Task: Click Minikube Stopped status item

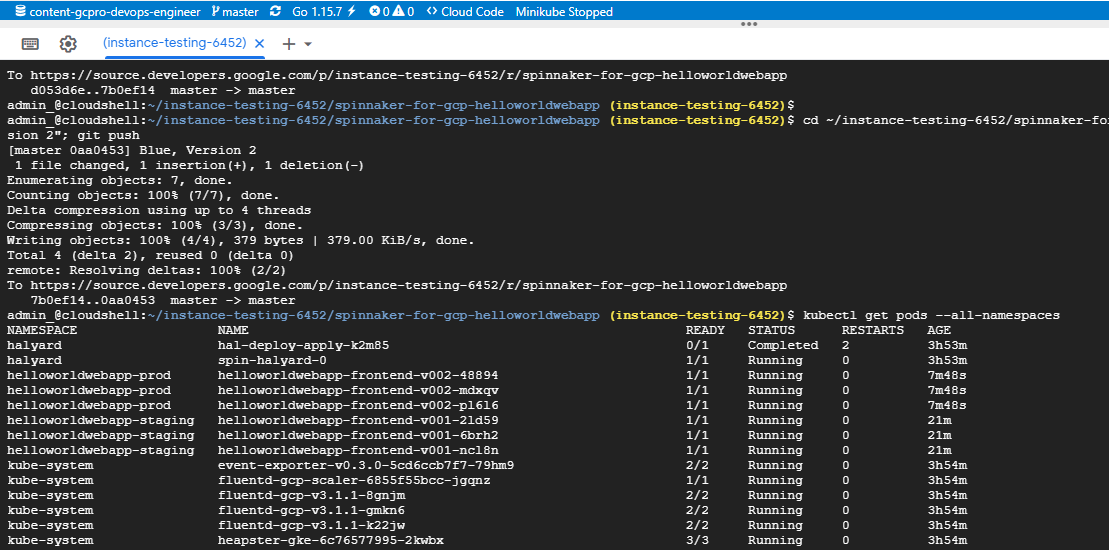Action: [564, 12]
